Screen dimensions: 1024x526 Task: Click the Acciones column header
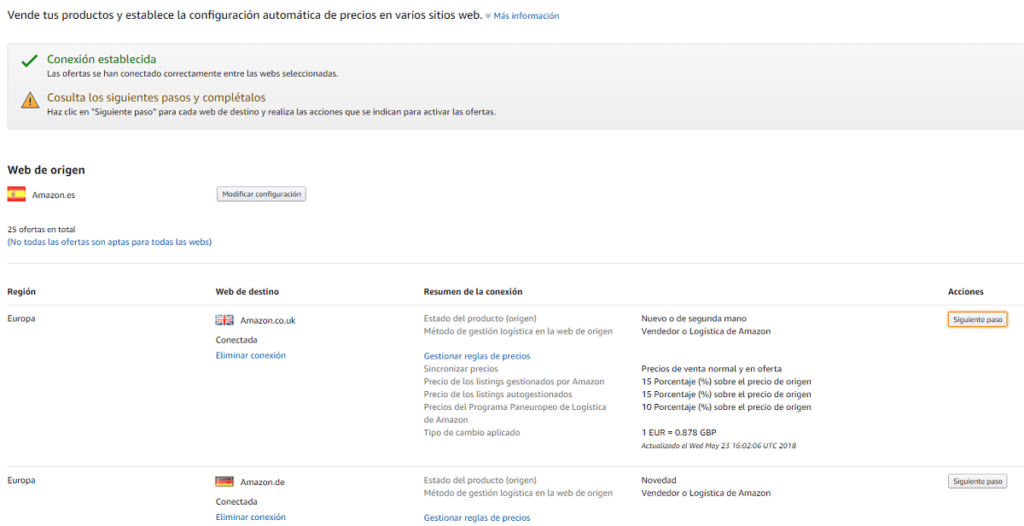tap(965, 292)
